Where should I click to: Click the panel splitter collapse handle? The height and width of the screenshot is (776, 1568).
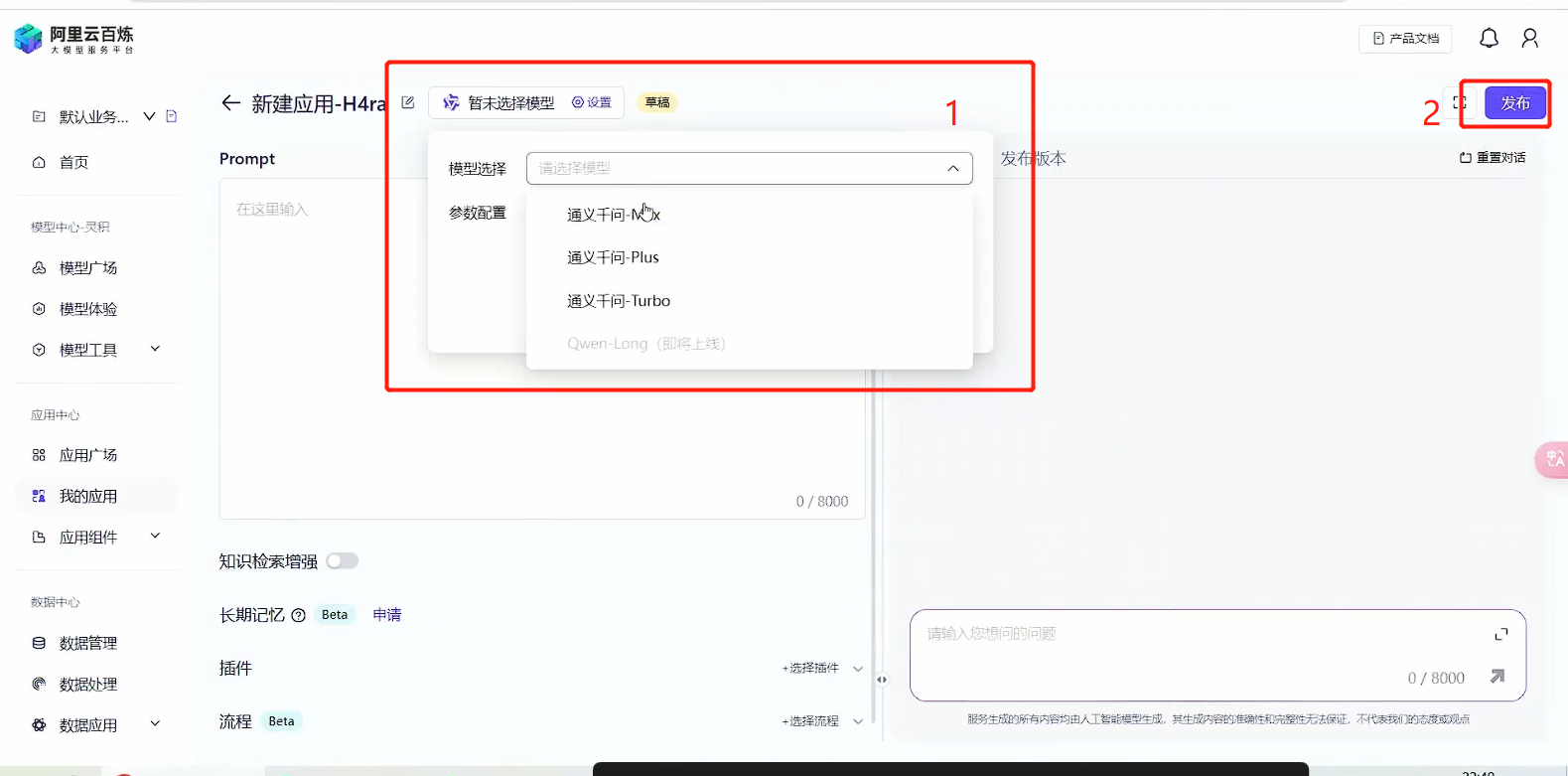click(x=882, y=680)
